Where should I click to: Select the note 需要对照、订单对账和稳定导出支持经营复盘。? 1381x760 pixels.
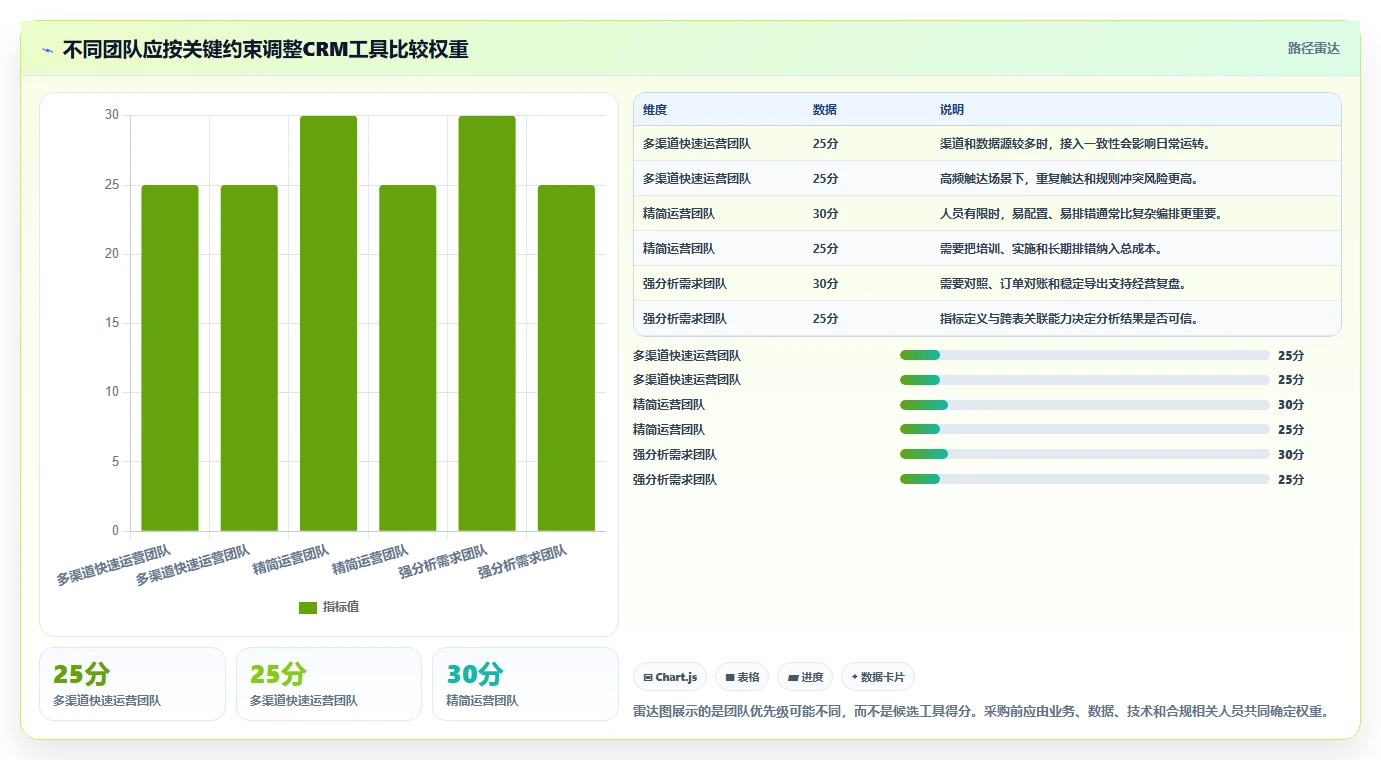point(1063,284)
